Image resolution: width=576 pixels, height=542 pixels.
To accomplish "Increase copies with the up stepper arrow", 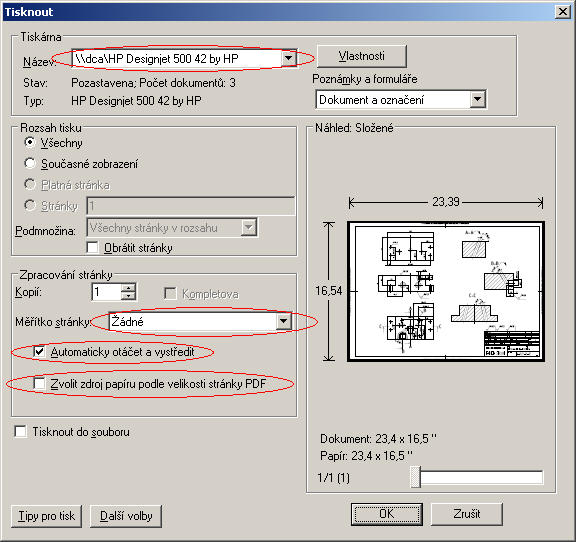I will pos(128,288).
